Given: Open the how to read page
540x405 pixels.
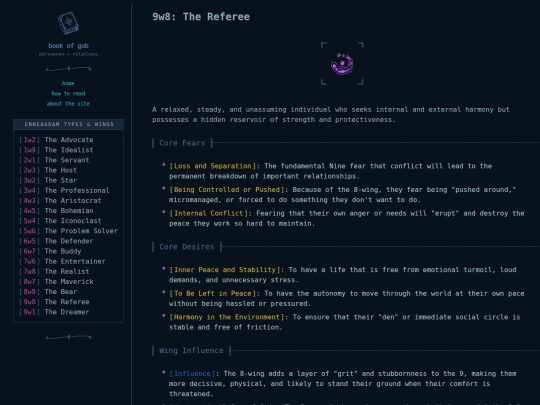Looking at the screenshot, I should [x=68, y=93].
